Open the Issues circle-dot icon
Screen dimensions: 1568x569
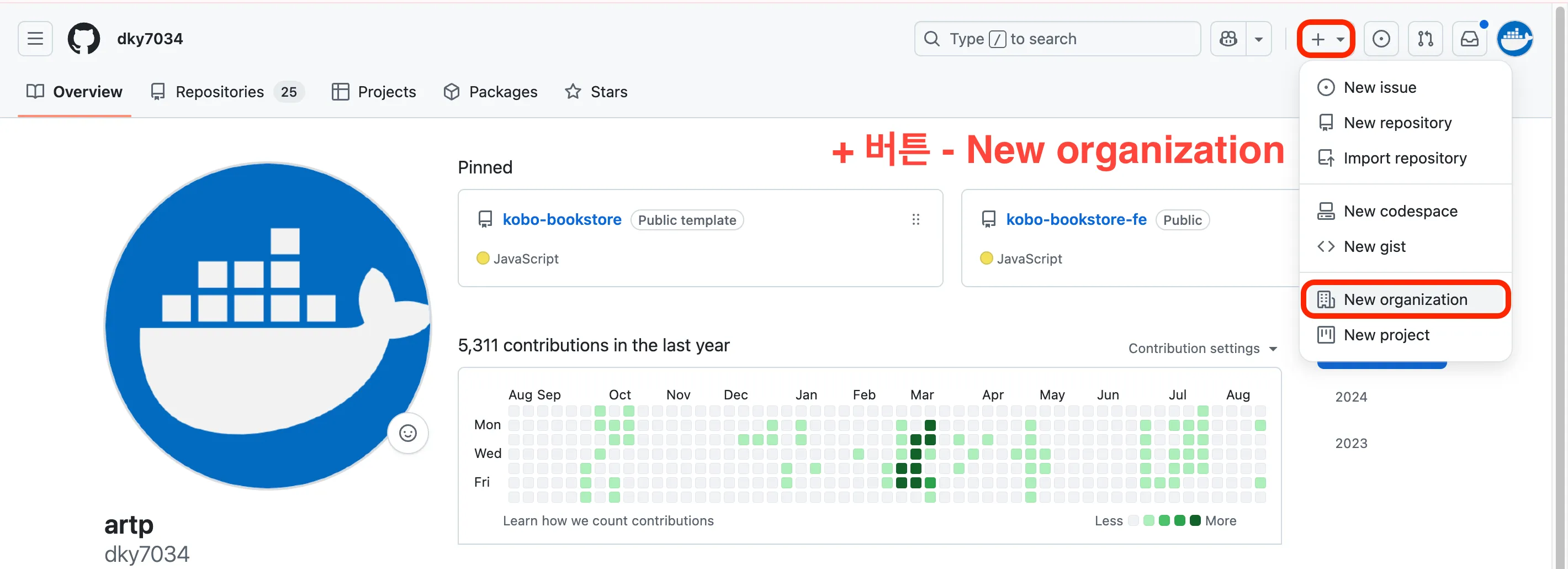point(1380,39)
